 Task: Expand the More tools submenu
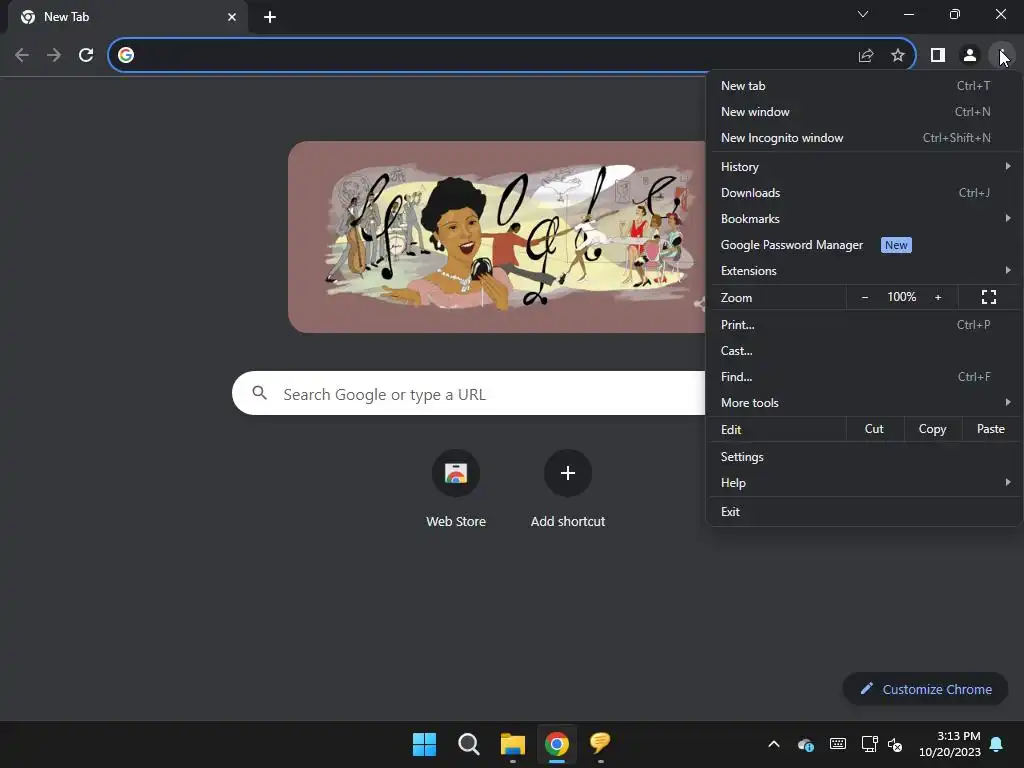[x=864, y=403]
